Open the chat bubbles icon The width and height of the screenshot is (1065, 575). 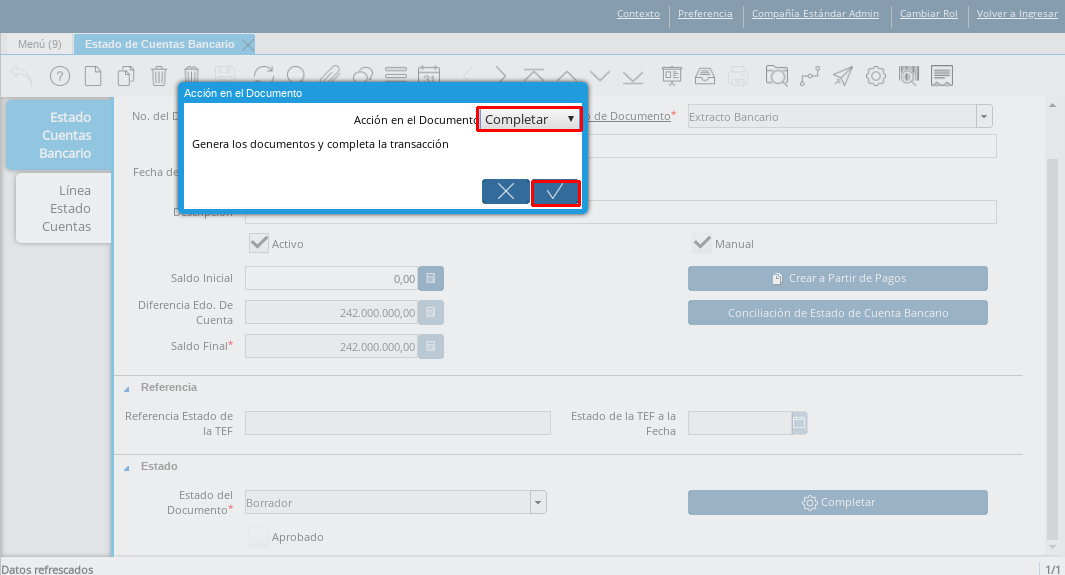(363, 73)
